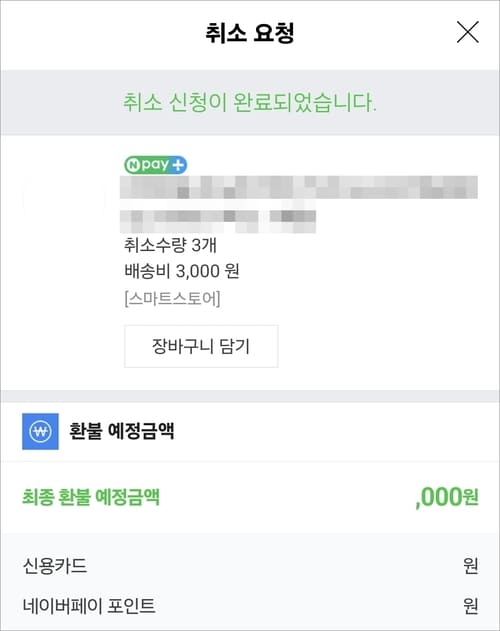Click the green 취소 신청이 완료되었습니다 banner
Screen dimensions: 500x631
[x=250, y=103]
